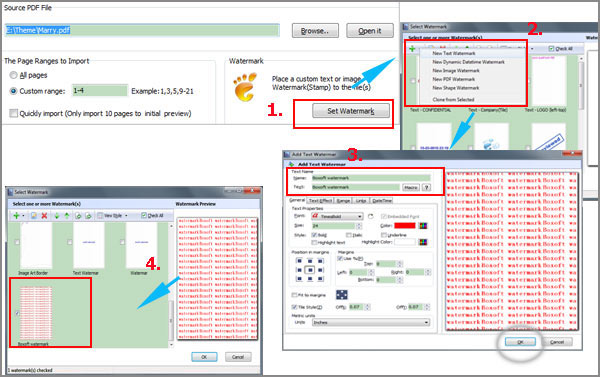This screenshot has width=600, height=377.
Task: Select the All pages radio button
Action: click(13, 75)
